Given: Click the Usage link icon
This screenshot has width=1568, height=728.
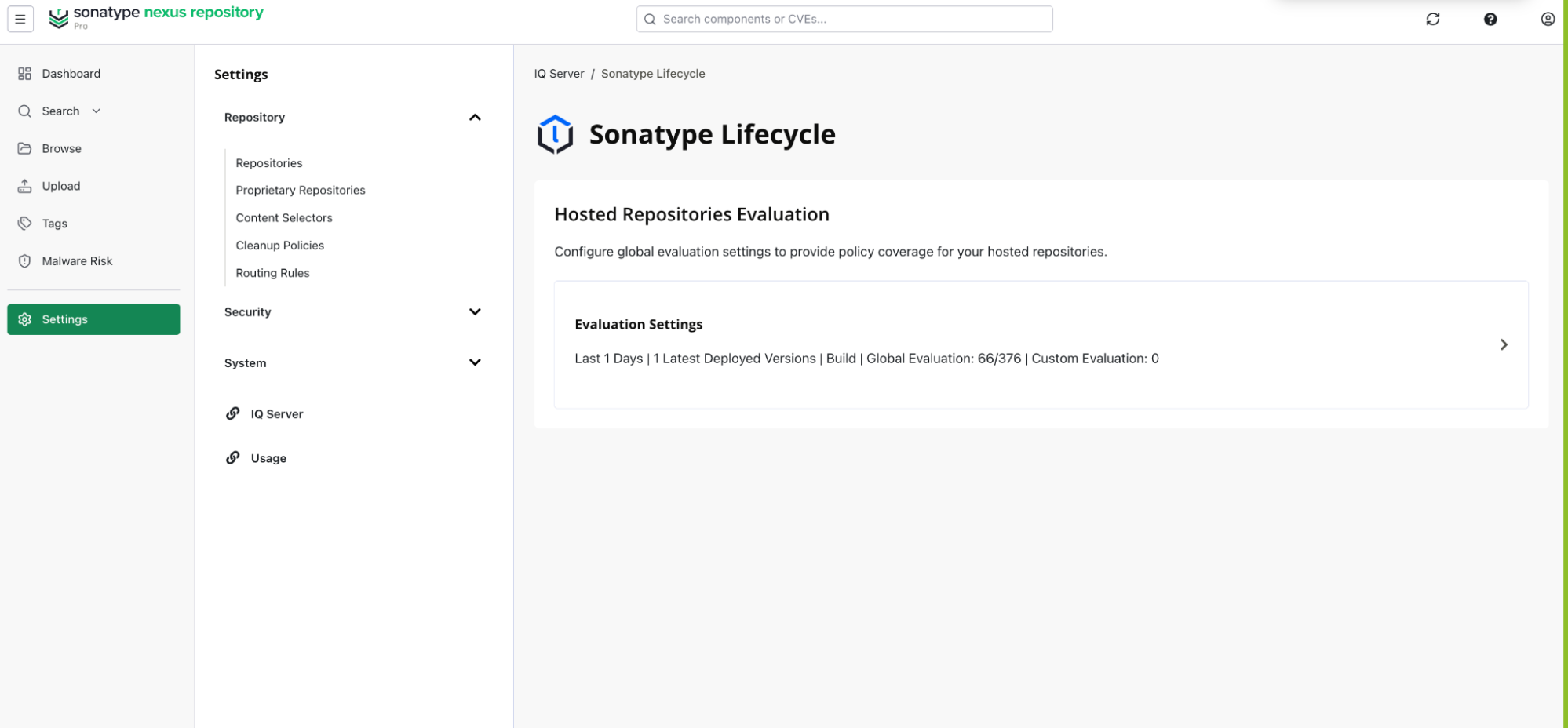Looking at the screenshot, I should pyautogui.click(x=233, y=457).
